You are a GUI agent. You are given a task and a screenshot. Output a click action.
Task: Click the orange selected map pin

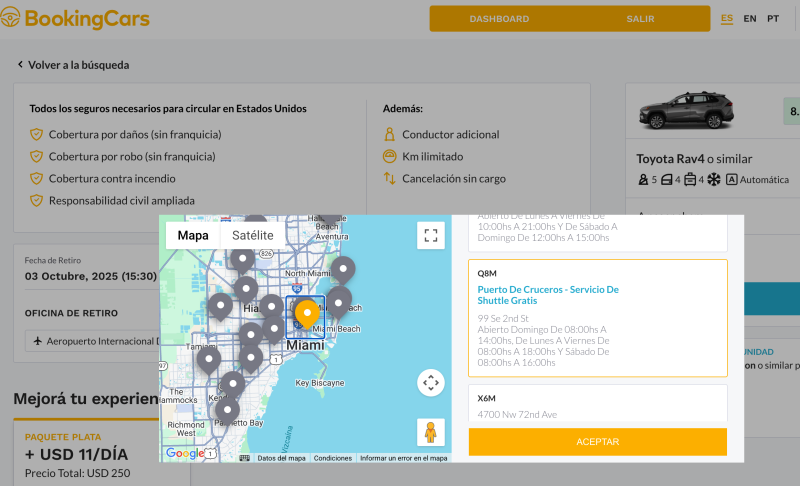click(307, 314)
